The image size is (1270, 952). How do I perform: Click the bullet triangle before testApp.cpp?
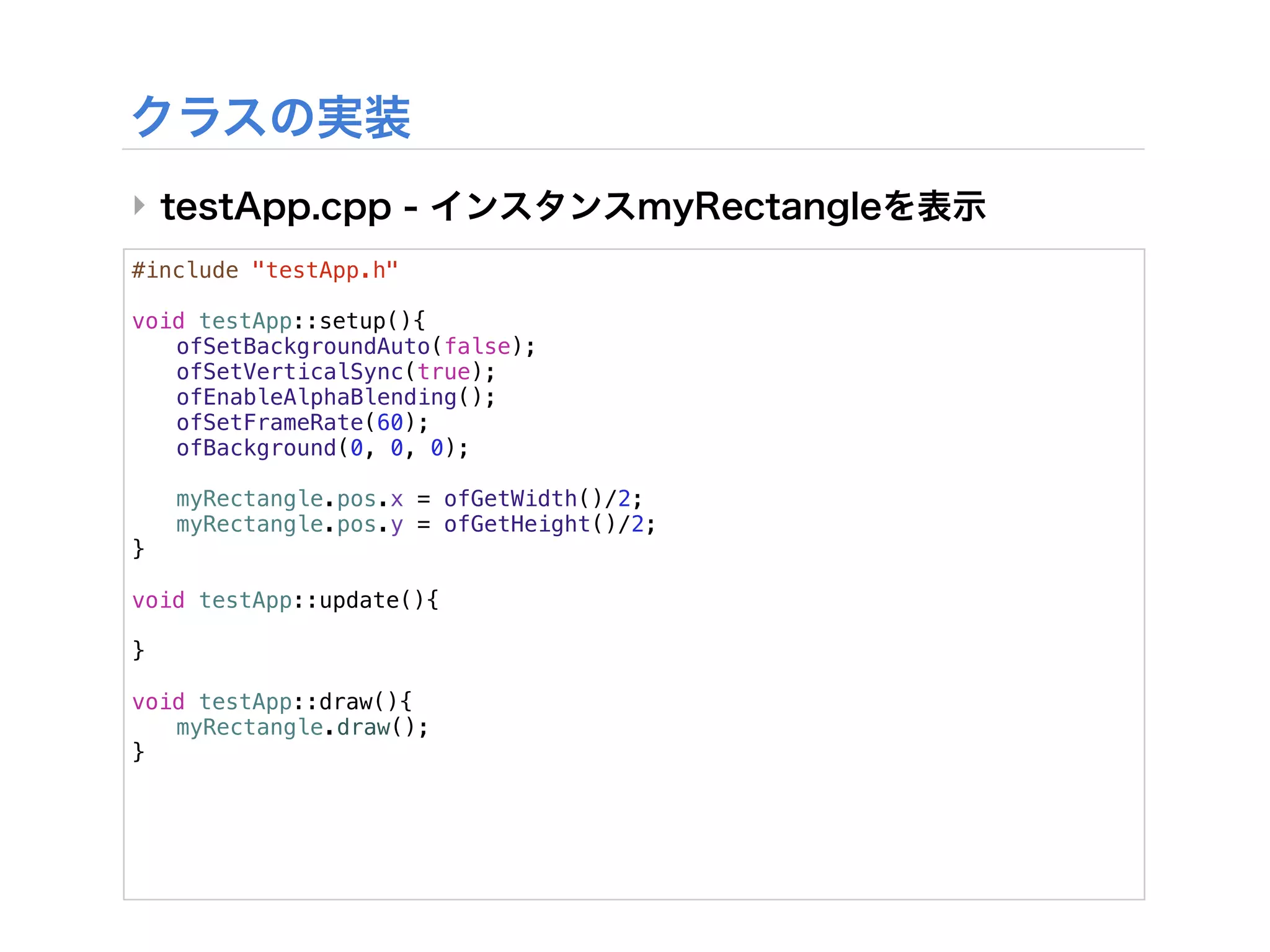point(140,205)
